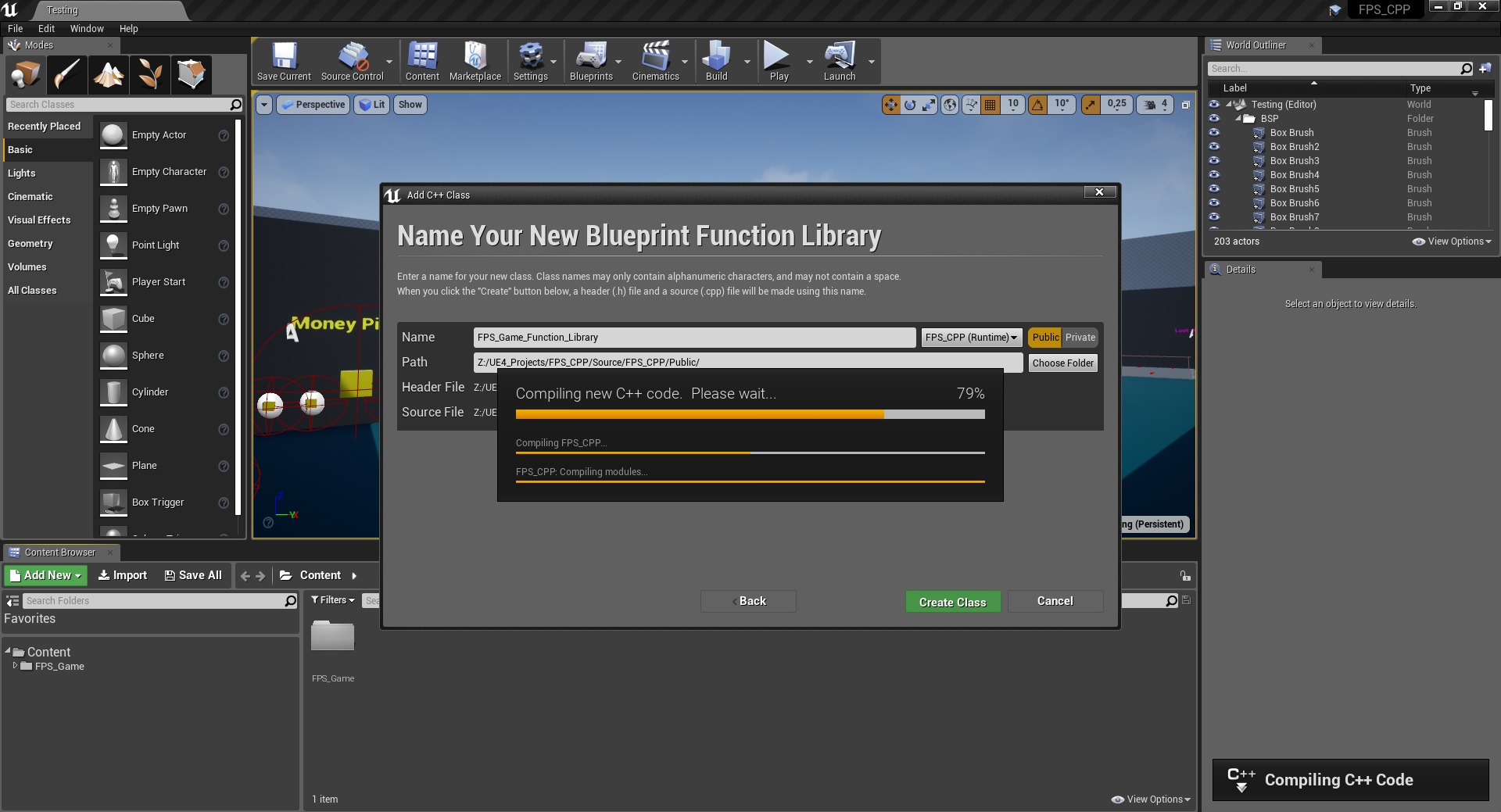1501x812 pixels.
Task: Select the Foliage mode icon
Action: click(x=150, y=76)
